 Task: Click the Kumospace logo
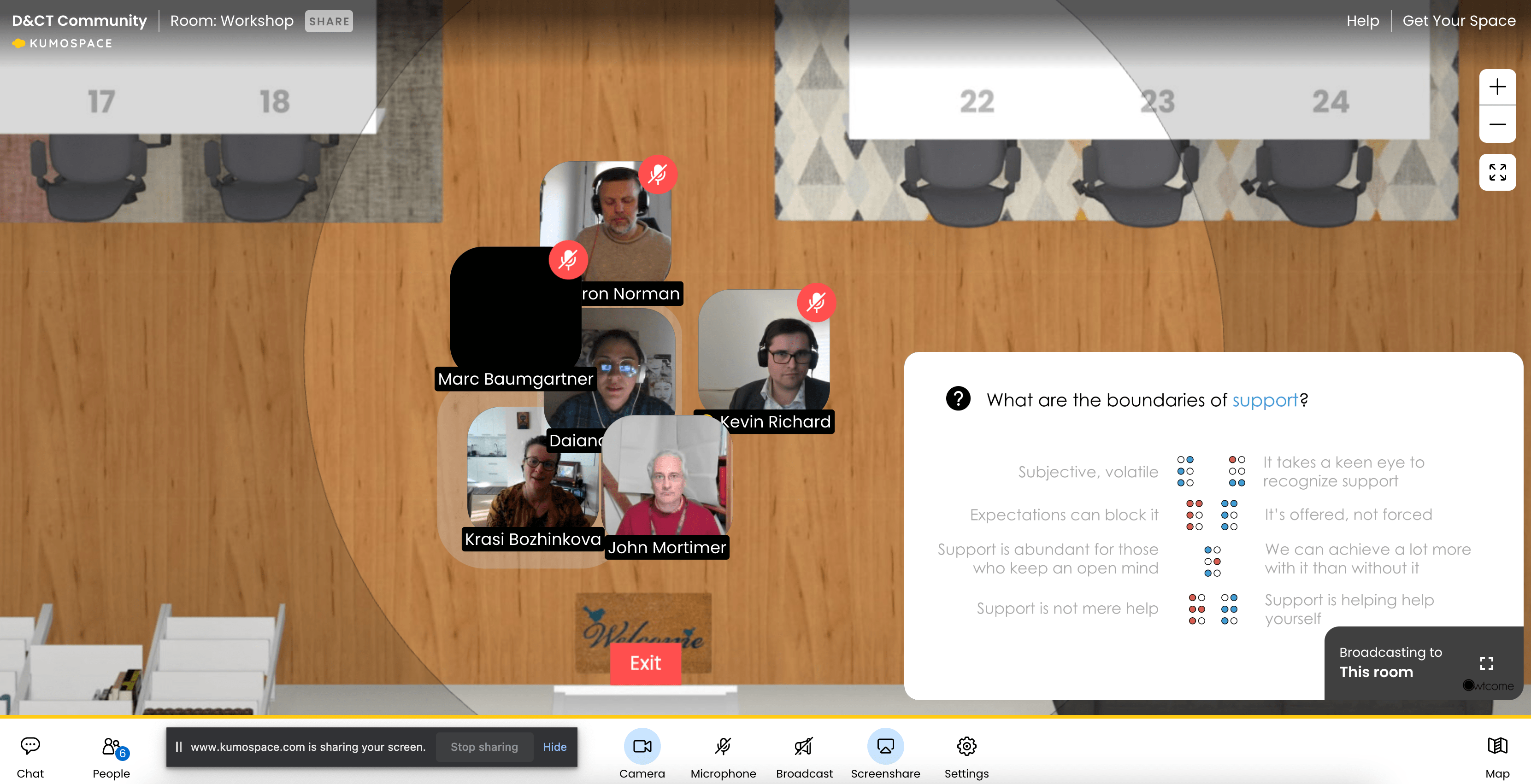coord(62,43)
